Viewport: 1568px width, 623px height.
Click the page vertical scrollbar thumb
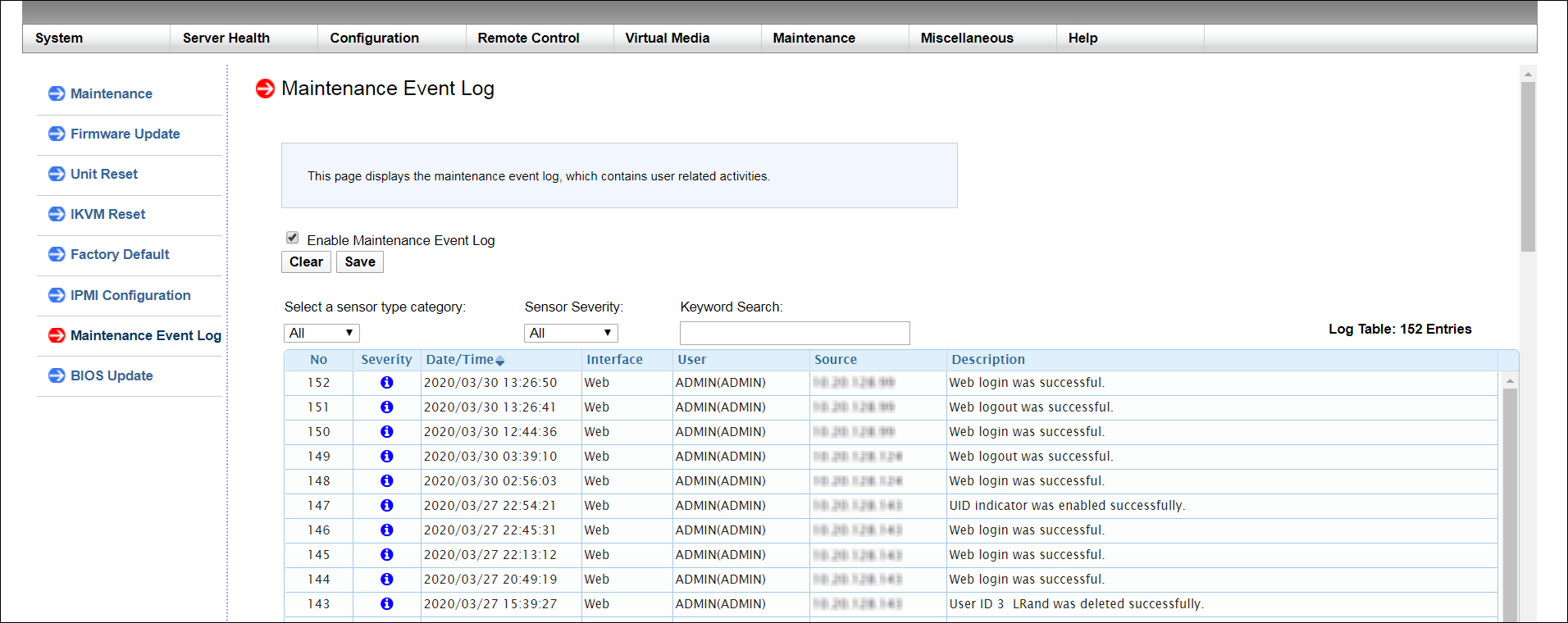pyautogui.click(x=1527, y=164)
